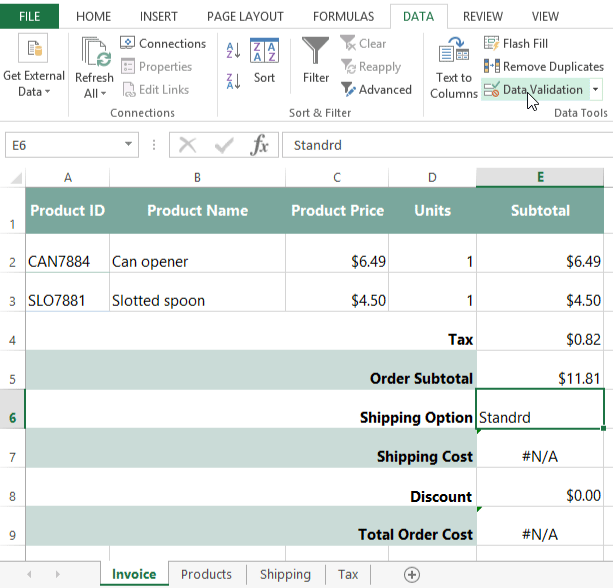This screenshot has width=613, height=588.
Task: Sort Z to A descending
Action: [234, 81]
